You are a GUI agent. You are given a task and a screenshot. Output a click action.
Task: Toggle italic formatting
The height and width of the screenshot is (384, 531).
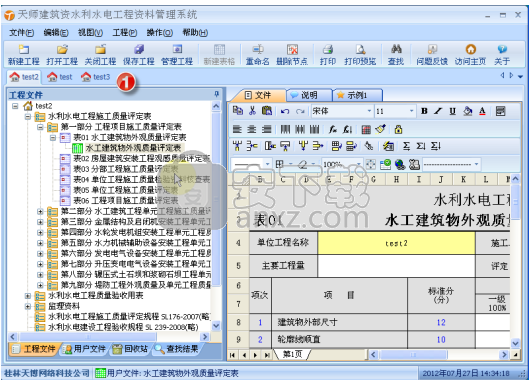pos(438,111)
